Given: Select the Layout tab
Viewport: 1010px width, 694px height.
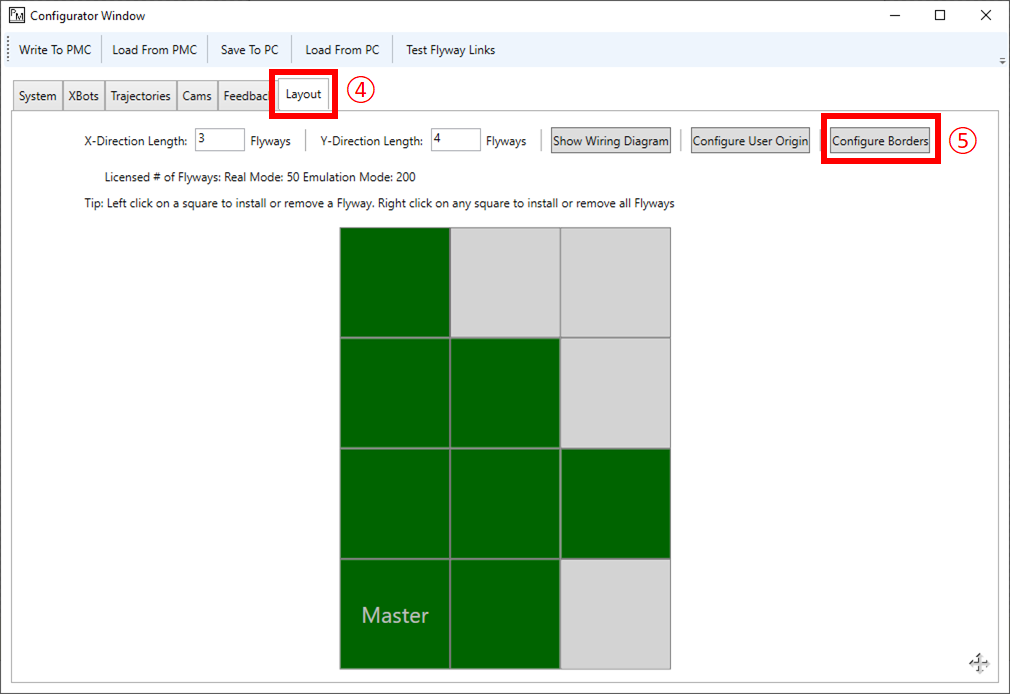Looking at the screenshot, I should pyautogui.click(x=303, y=94).
